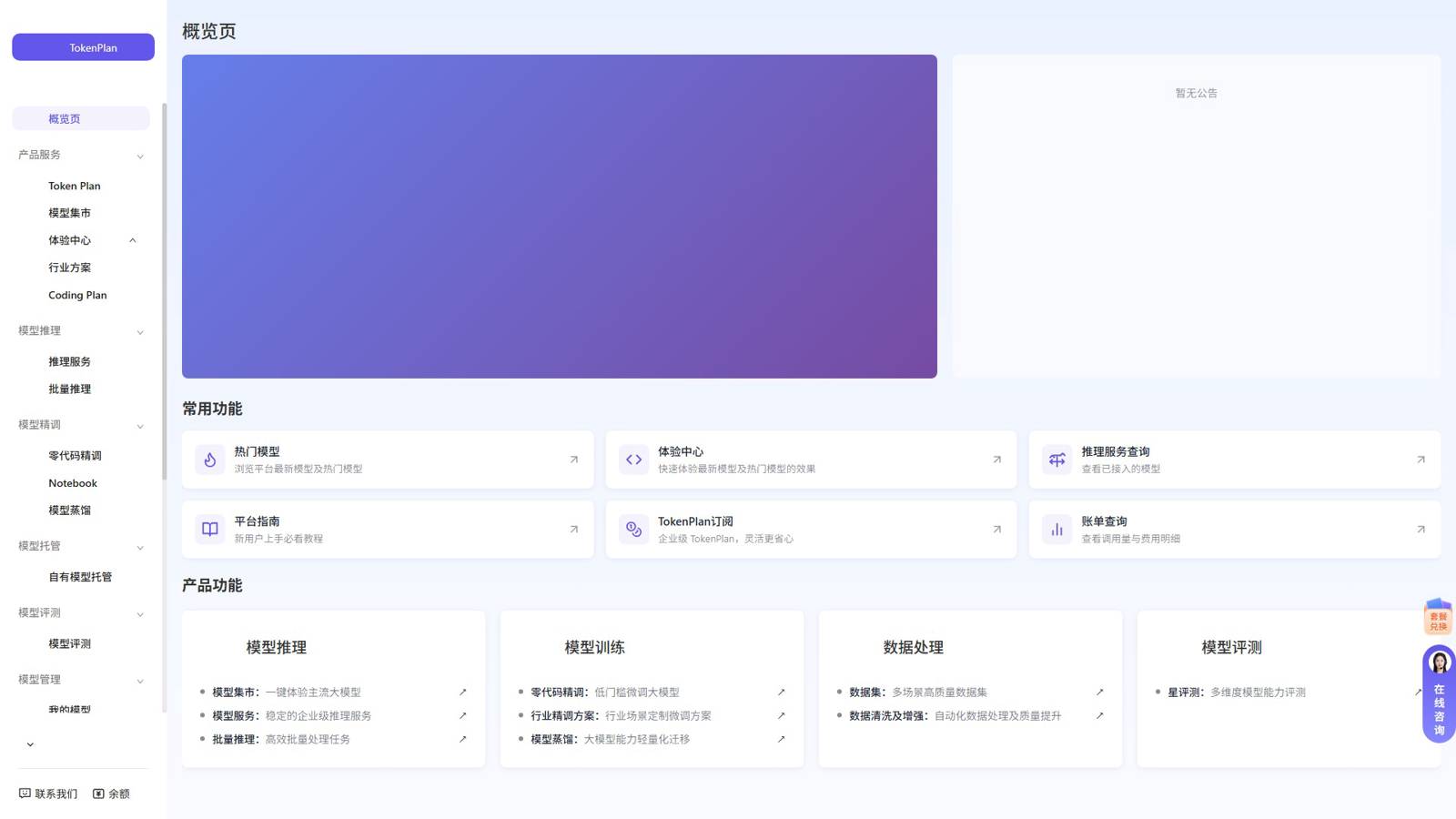The width and height of the screenshot is (1456, 819).
Task: Open the 在线咨询 support avatar widget
Action: click(x=1440, y=693)
